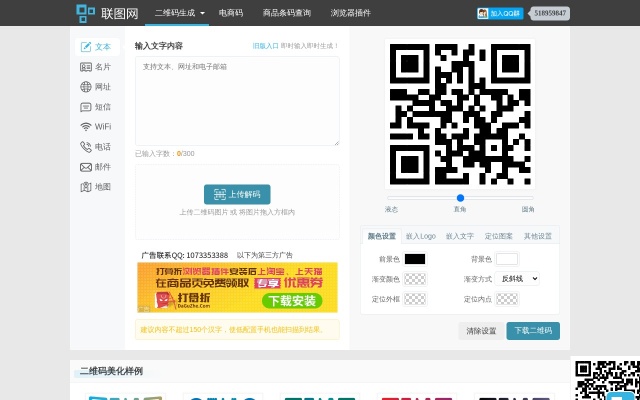Screen dimensions: 640x400
Task: Open the 定位图案 settings tab
Action: 499,236
